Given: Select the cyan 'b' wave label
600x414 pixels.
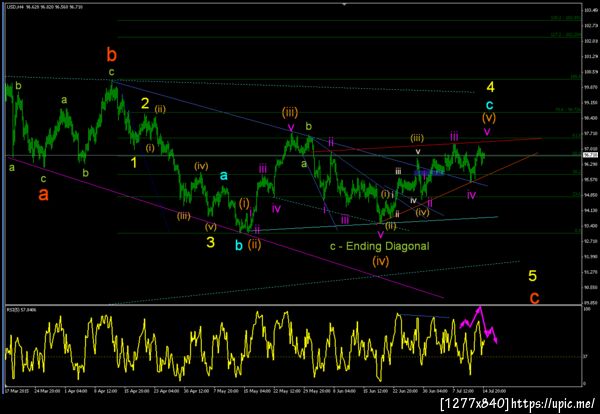Looking at the screenshot, I should click(239, 245).
